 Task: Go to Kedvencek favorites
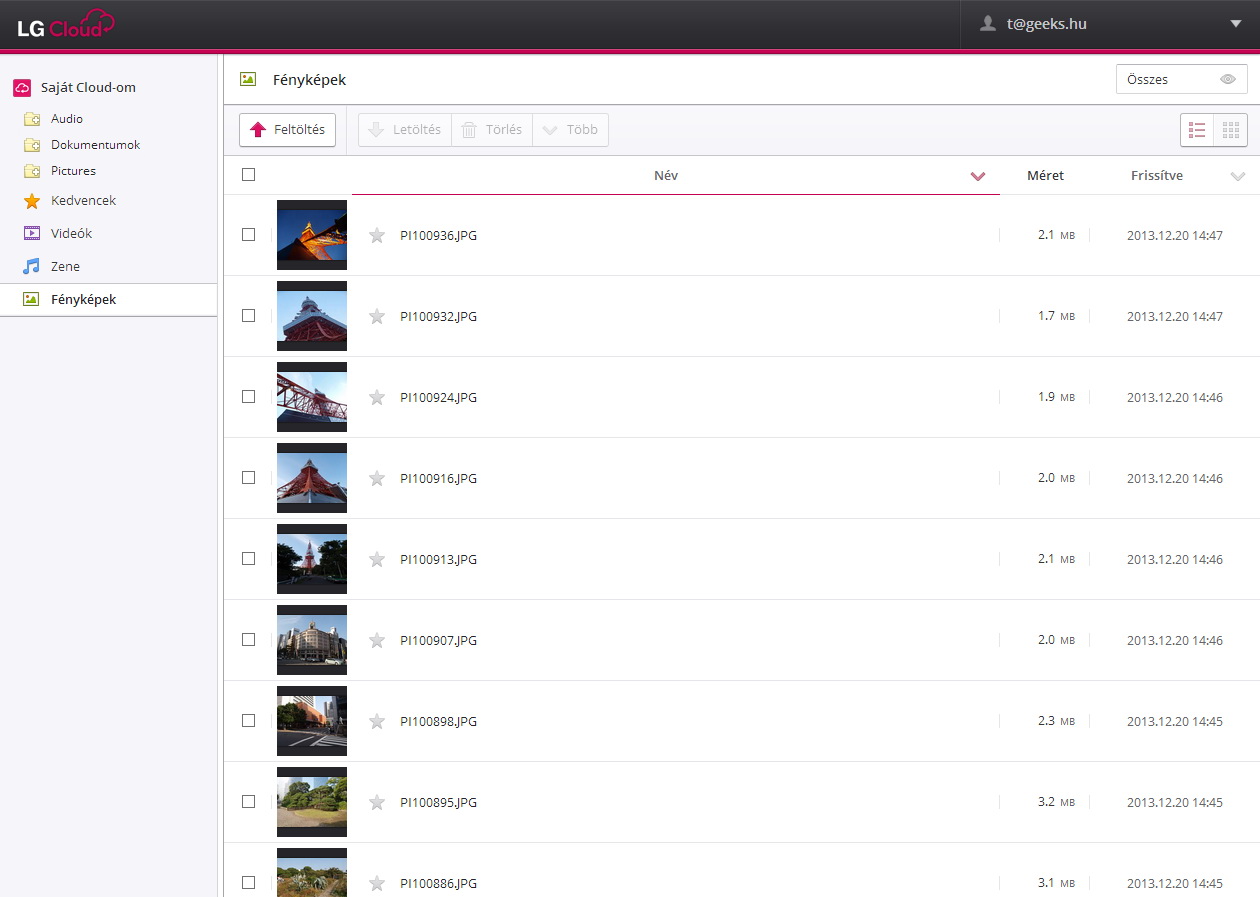click(x=83, y=201)
